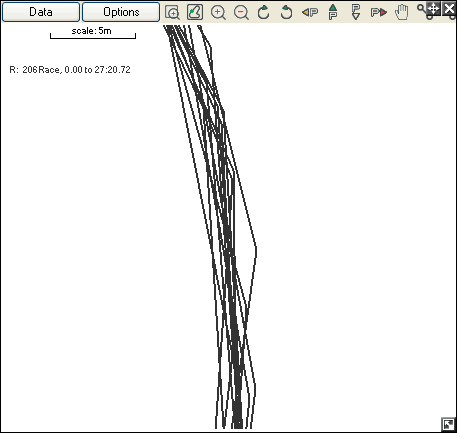Screen dimensions: 457x433
Task: Expand panel using bottom-right corner arrow
Action: coord(448,424)
